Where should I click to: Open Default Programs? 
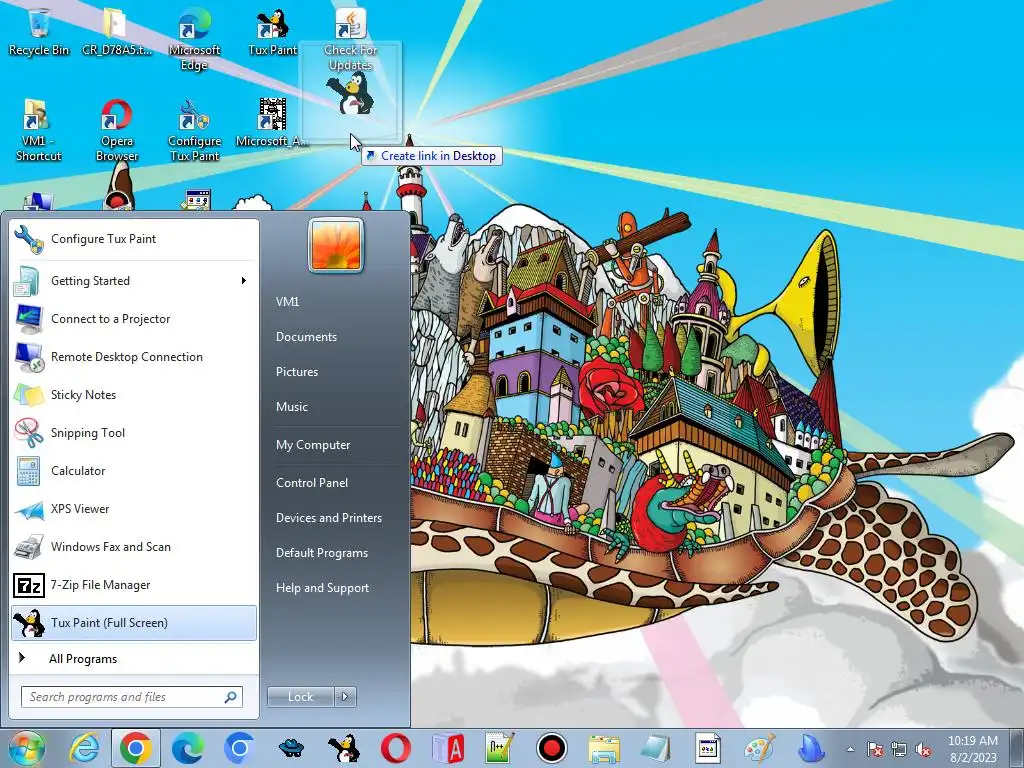pyautogui.click(x=322, y=553)
